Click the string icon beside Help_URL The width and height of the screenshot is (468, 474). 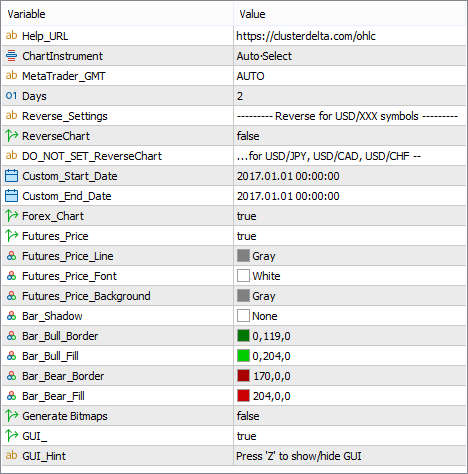point(11,35)
